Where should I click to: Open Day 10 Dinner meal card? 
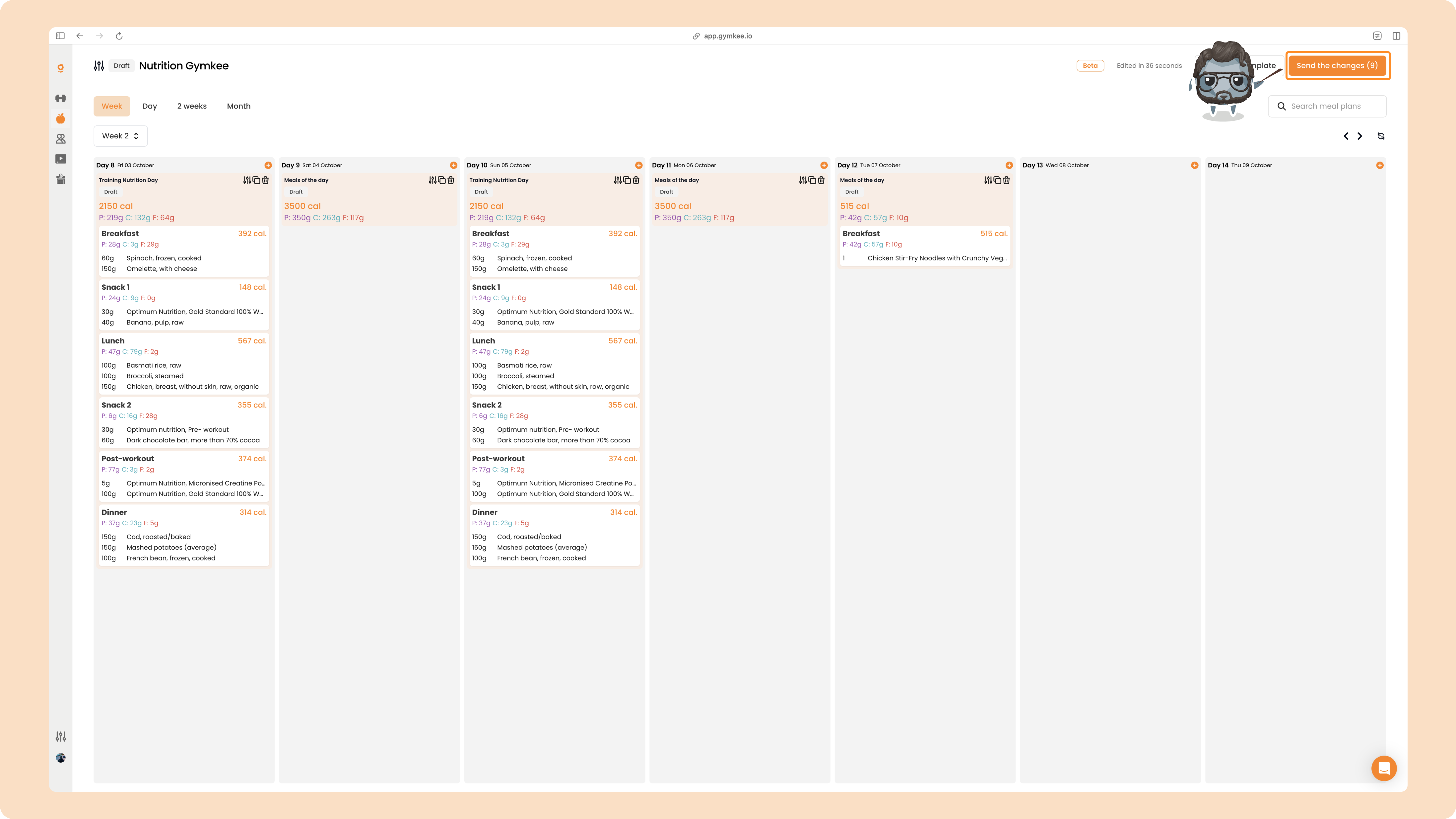(x=555, y=535)
